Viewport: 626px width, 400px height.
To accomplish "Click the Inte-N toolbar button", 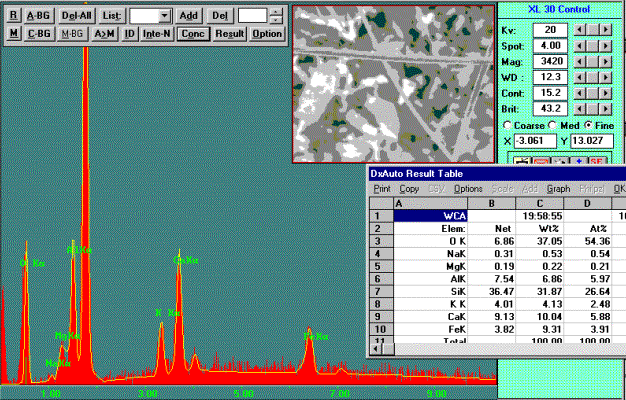I will [x=158, y=33].
